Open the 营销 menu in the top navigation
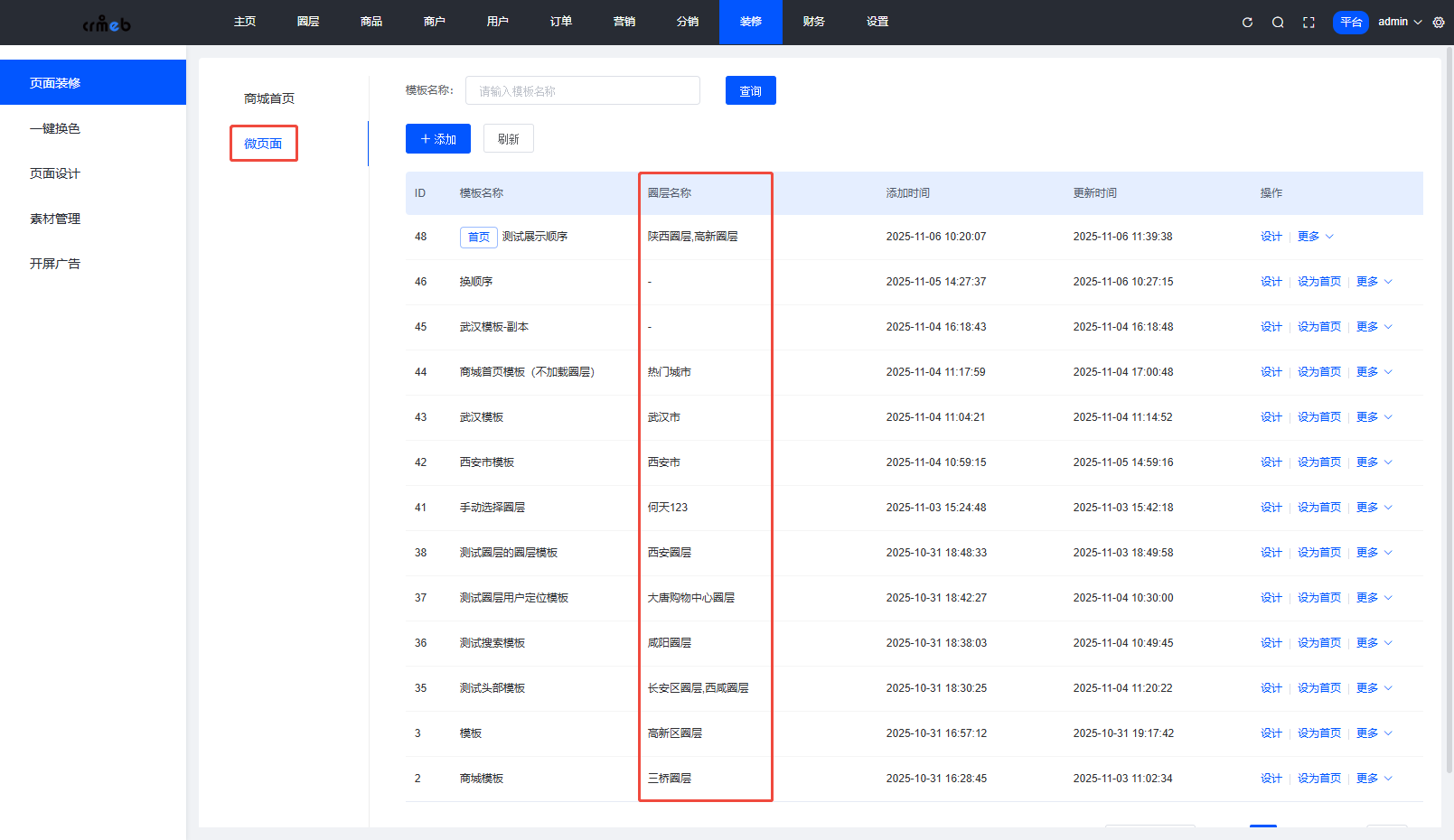 point(624,22)
